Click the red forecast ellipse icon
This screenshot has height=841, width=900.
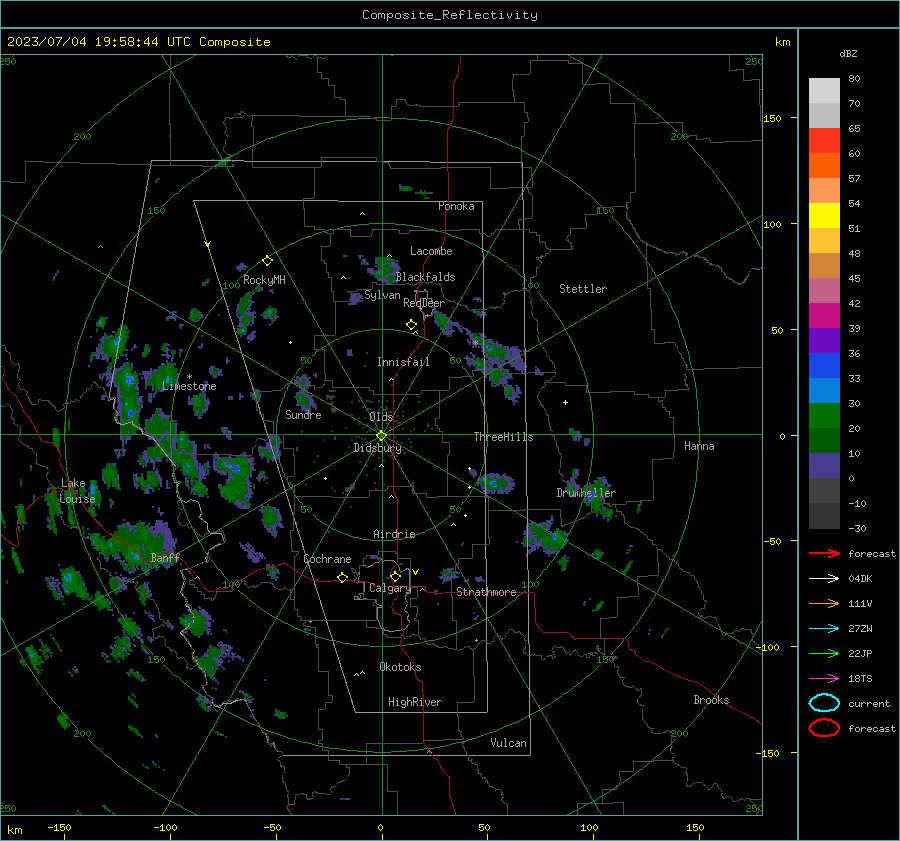[824, 728]
